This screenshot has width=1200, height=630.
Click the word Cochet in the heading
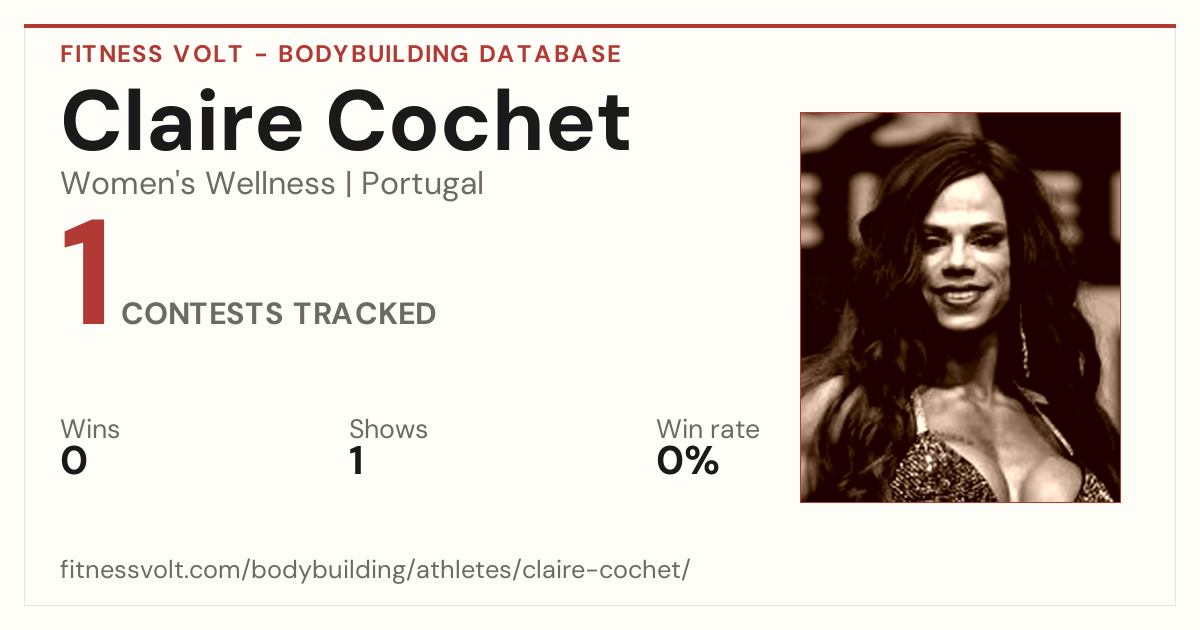pos(479,122)
